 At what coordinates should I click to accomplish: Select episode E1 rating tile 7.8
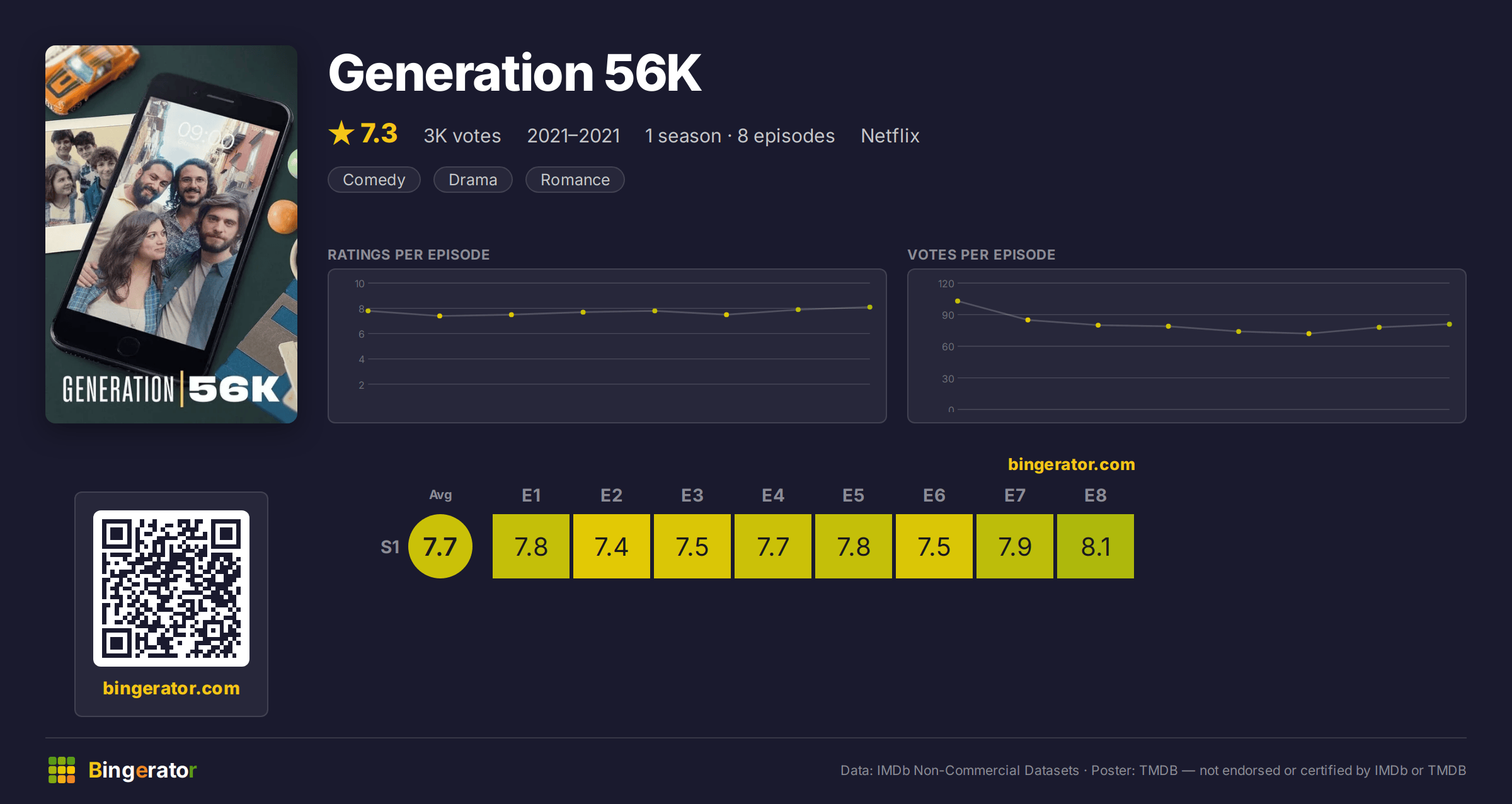tap(531, 546)
